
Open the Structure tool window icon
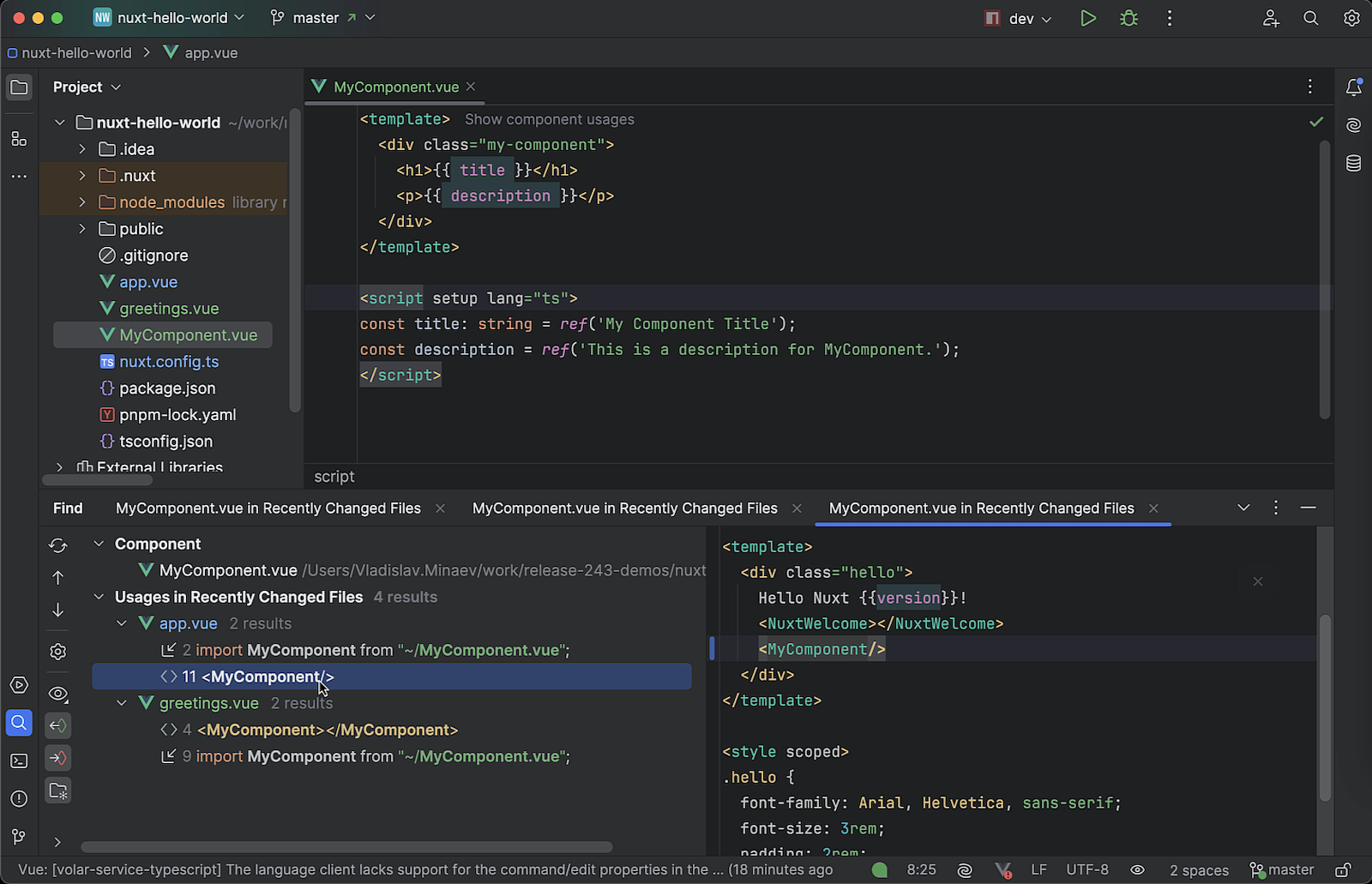coord(19,139)
